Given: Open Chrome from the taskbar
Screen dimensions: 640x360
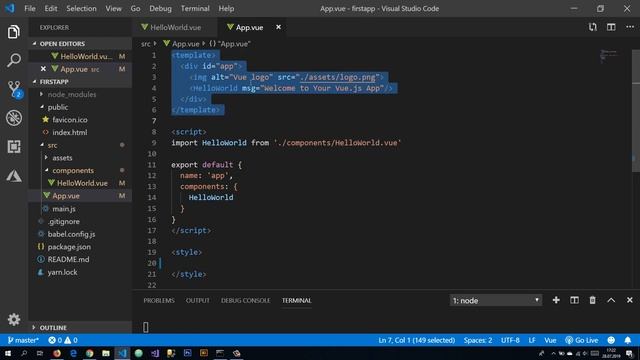Looking at the screenshot, I should click(x=89, y=353).
